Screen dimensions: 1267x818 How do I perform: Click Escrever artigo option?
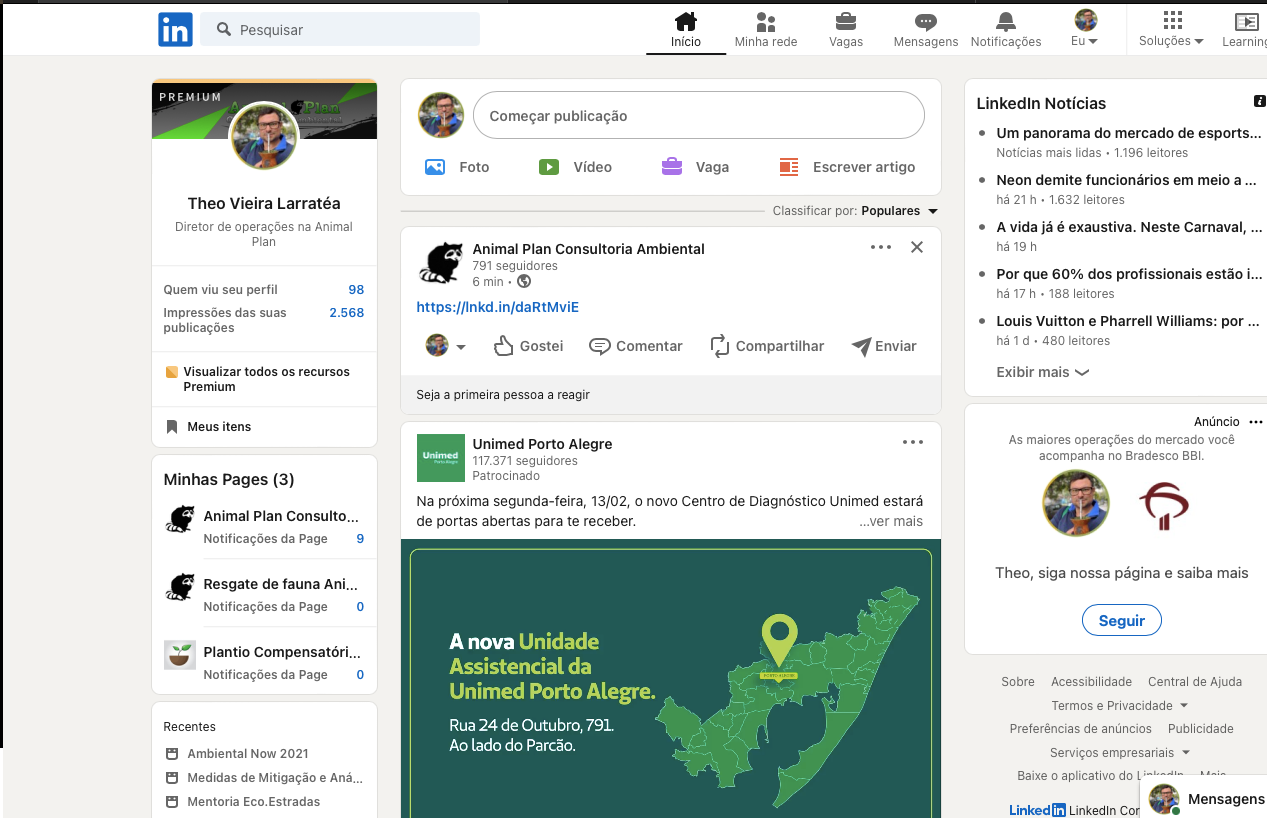(x=847, y=167)
